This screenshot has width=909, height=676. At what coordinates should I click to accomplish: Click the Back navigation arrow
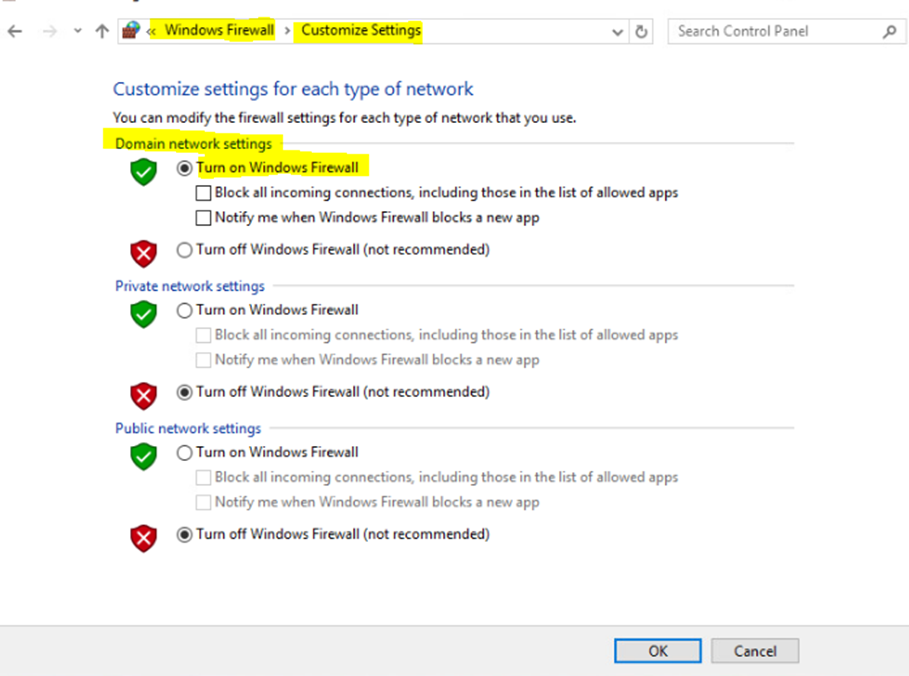[x=15, y=31]
